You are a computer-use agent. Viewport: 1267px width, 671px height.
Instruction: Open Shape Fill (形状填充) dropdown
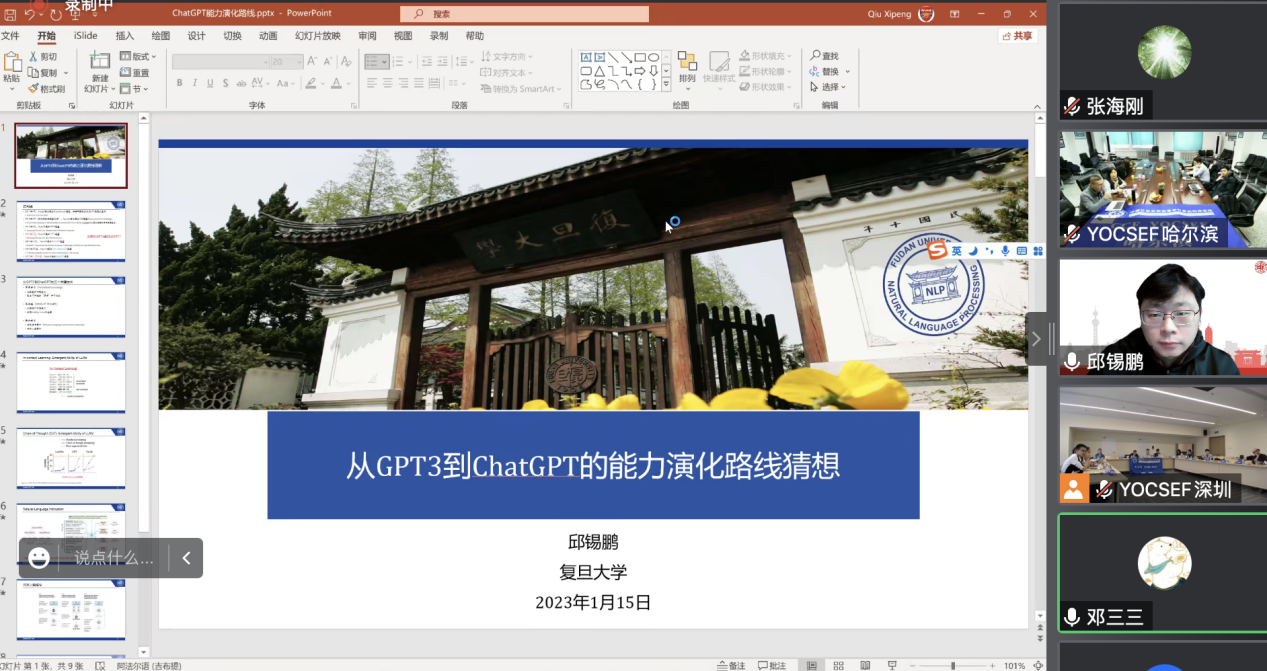(765, 56)
